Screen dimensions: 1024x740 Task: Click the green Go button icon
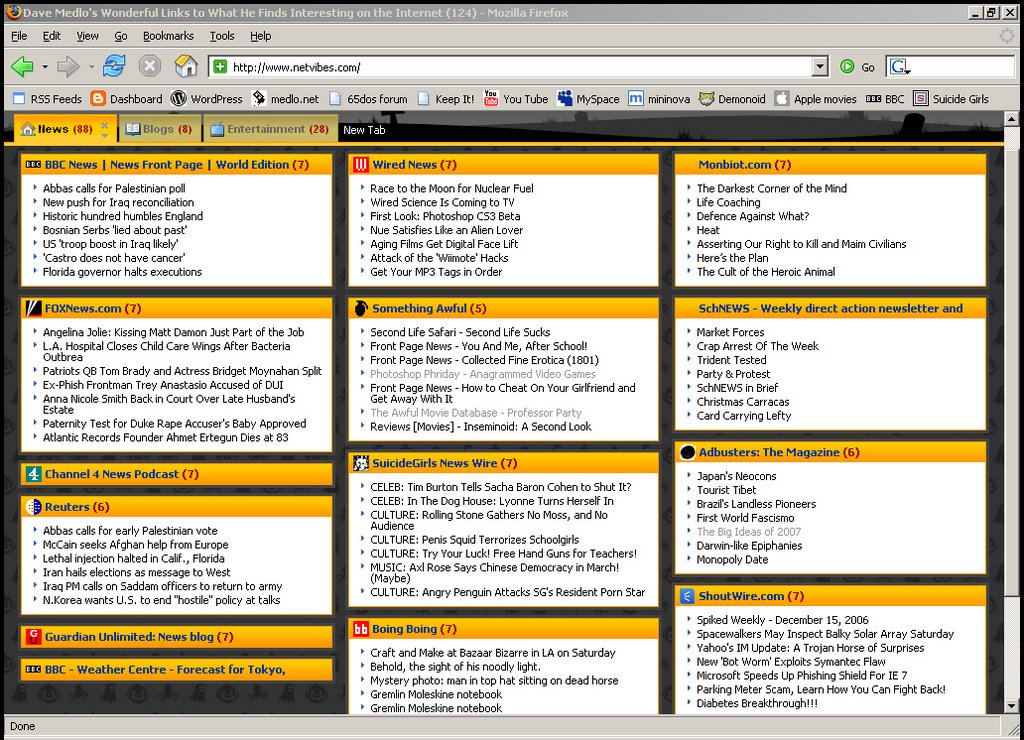(x=847, y=67)
